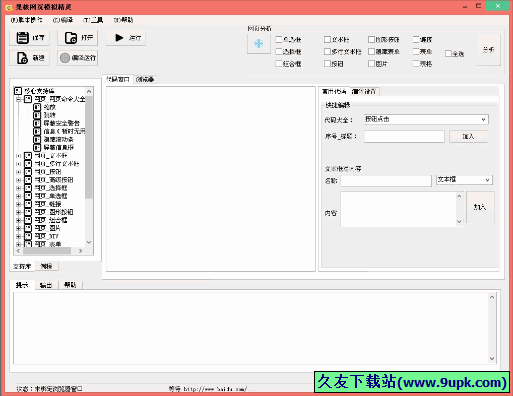Expand the 网页_高级按钮 tree node
513x396 pixels.
(x=19, y=180)
